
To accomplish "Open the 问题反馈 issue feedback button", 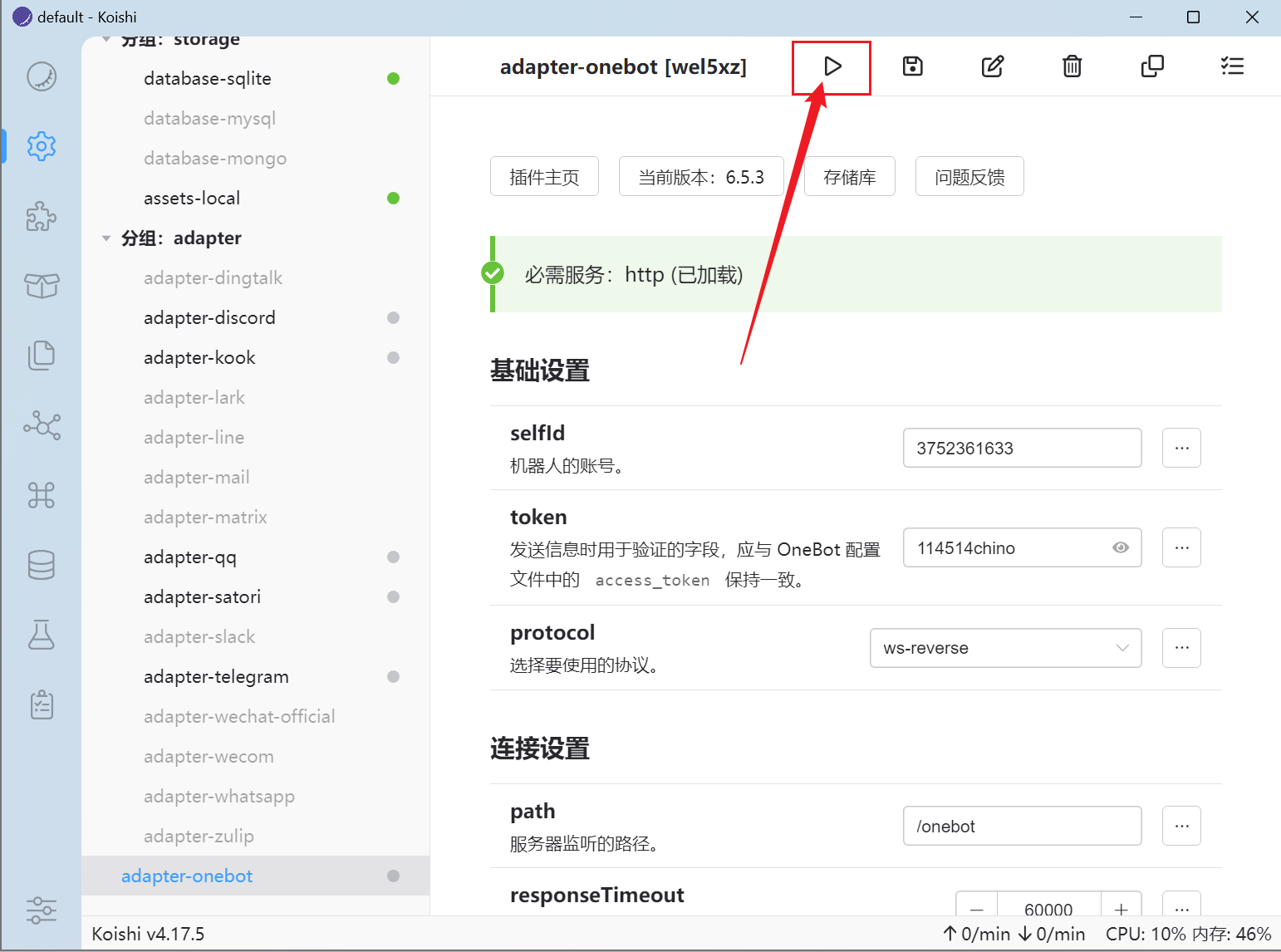I will 969,176.
